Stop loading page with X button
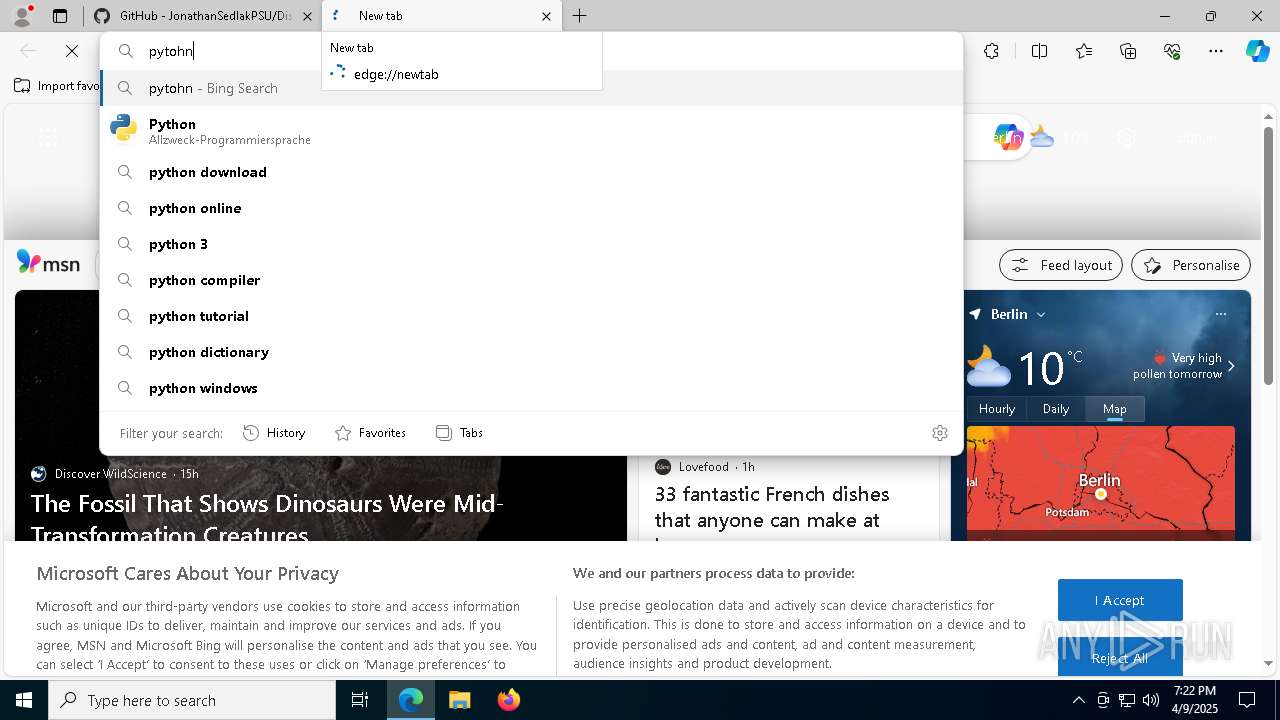 [72, 51]
